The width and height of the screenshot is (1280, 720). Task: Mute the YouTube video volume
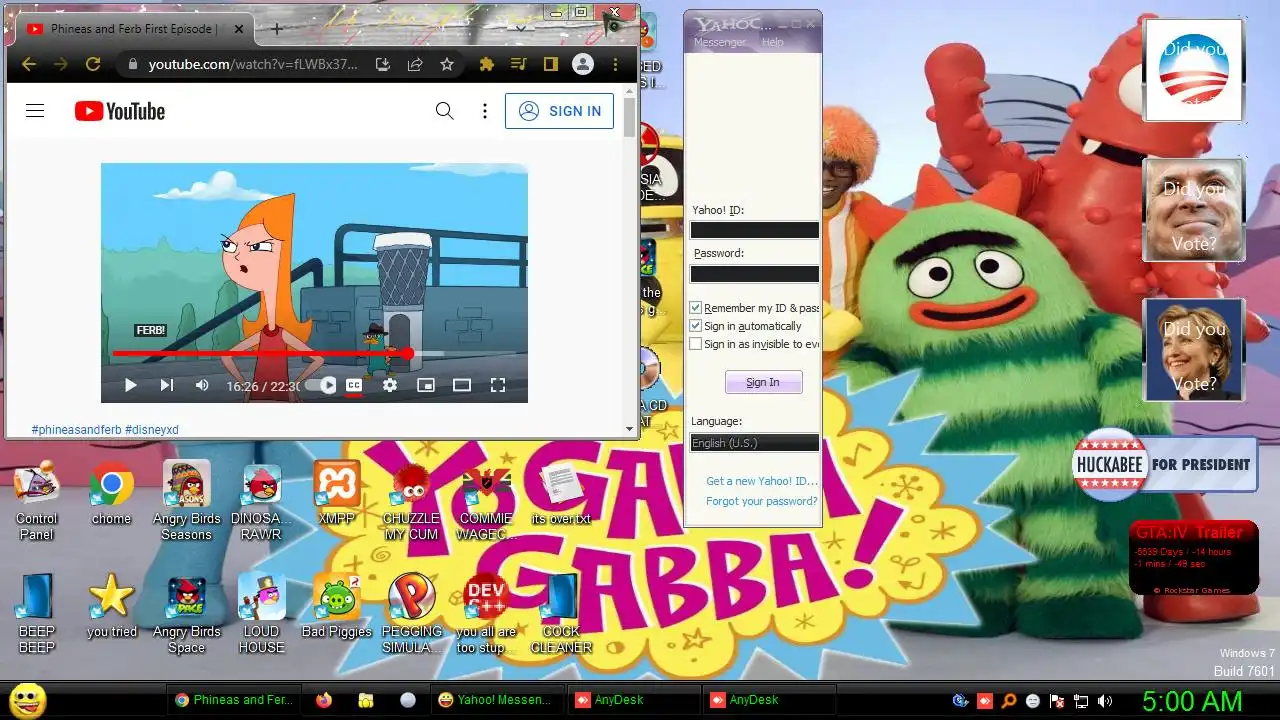pos(202,385)
